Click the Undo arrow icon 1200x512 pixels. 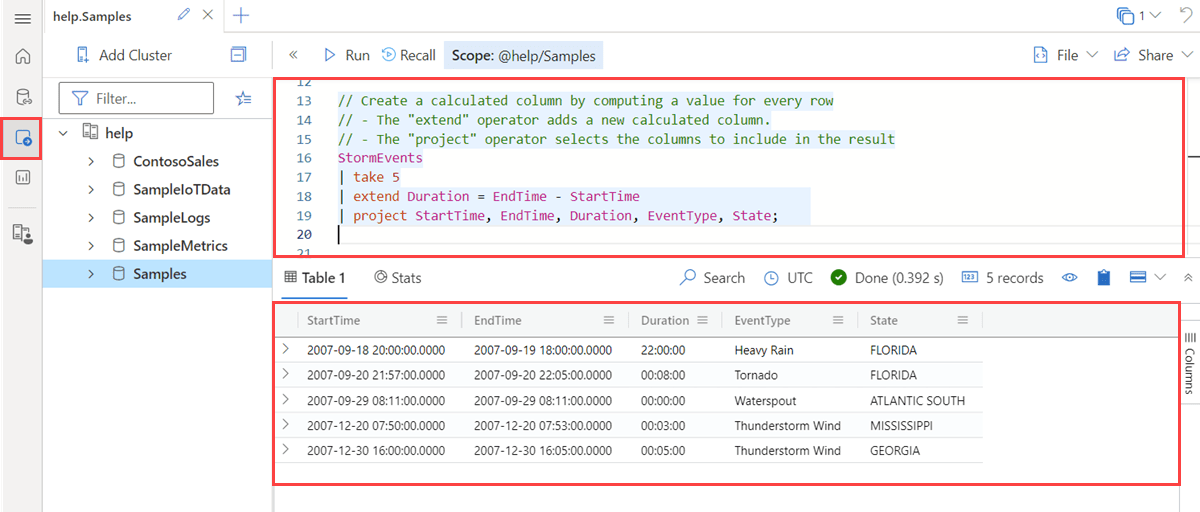pyautogui.click(x=1186, y=15)
